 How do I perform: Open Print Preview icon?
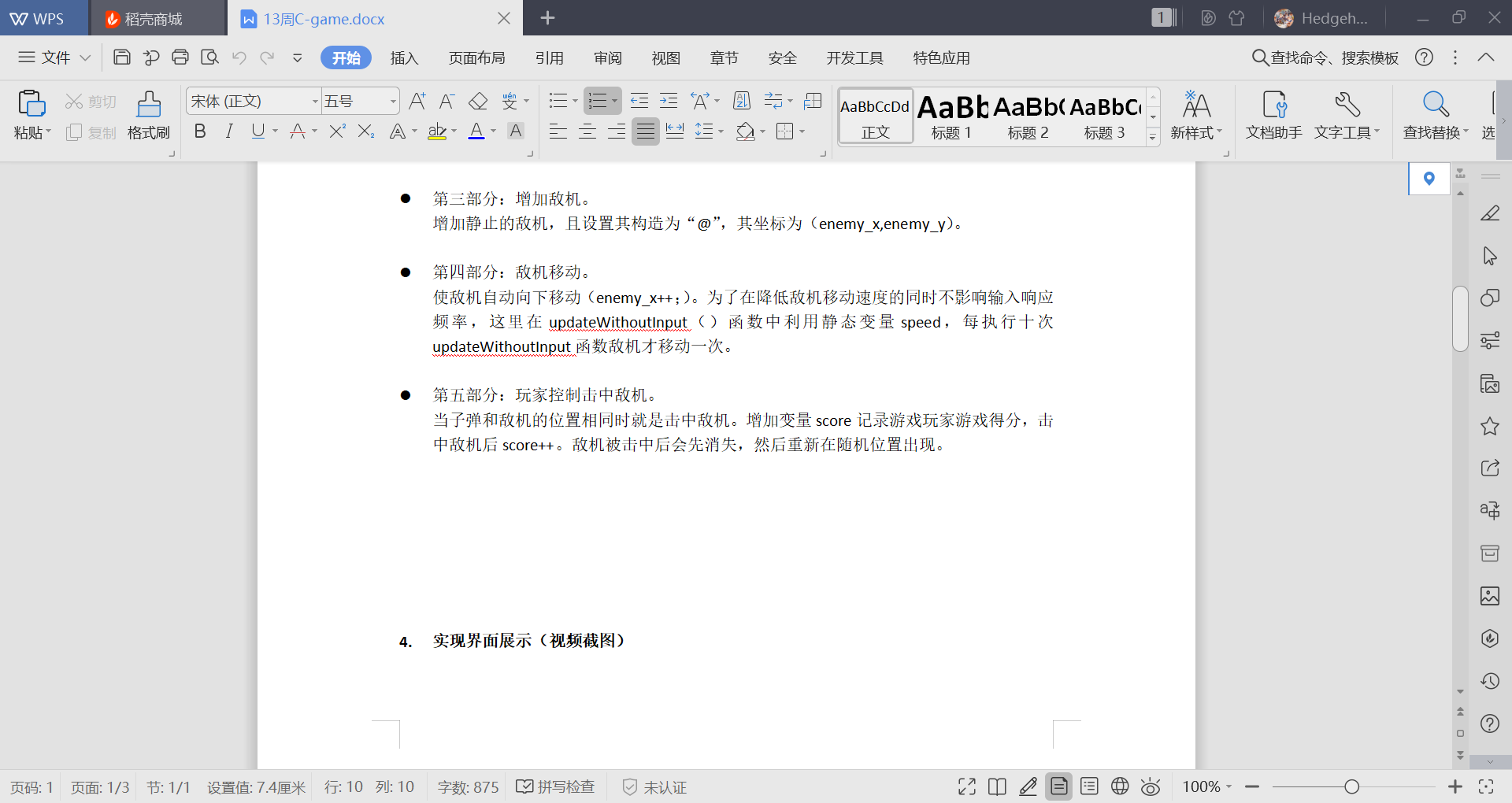(209, 57)
